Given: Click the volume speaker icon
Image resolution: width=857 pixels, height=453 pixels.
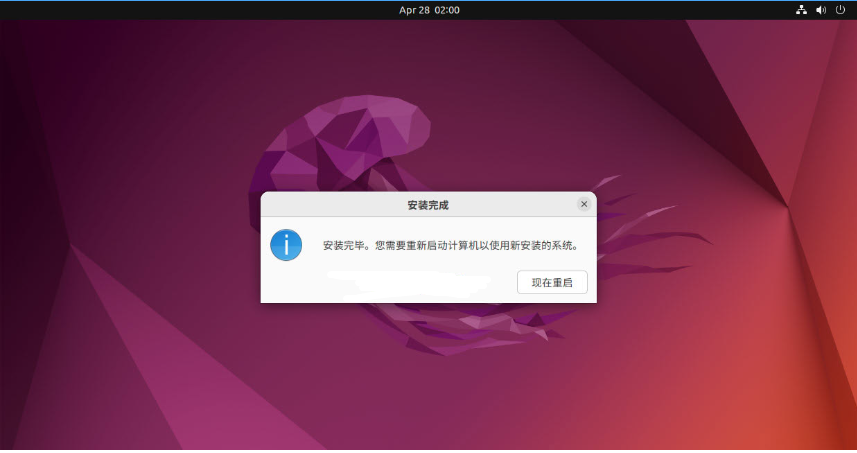Looking at the screenshot, I should (821, 10).
